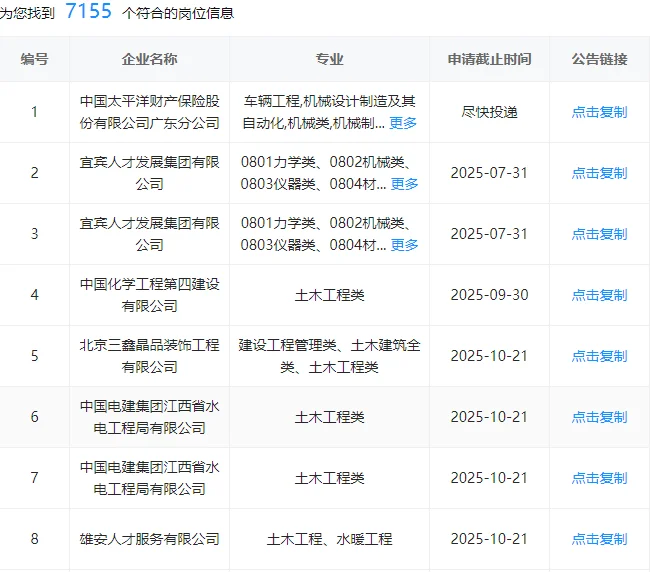Screen dimensions: 650x572
Task: Select 宜宾人才发展集团有限公司 in row 3
Action: 149,234
